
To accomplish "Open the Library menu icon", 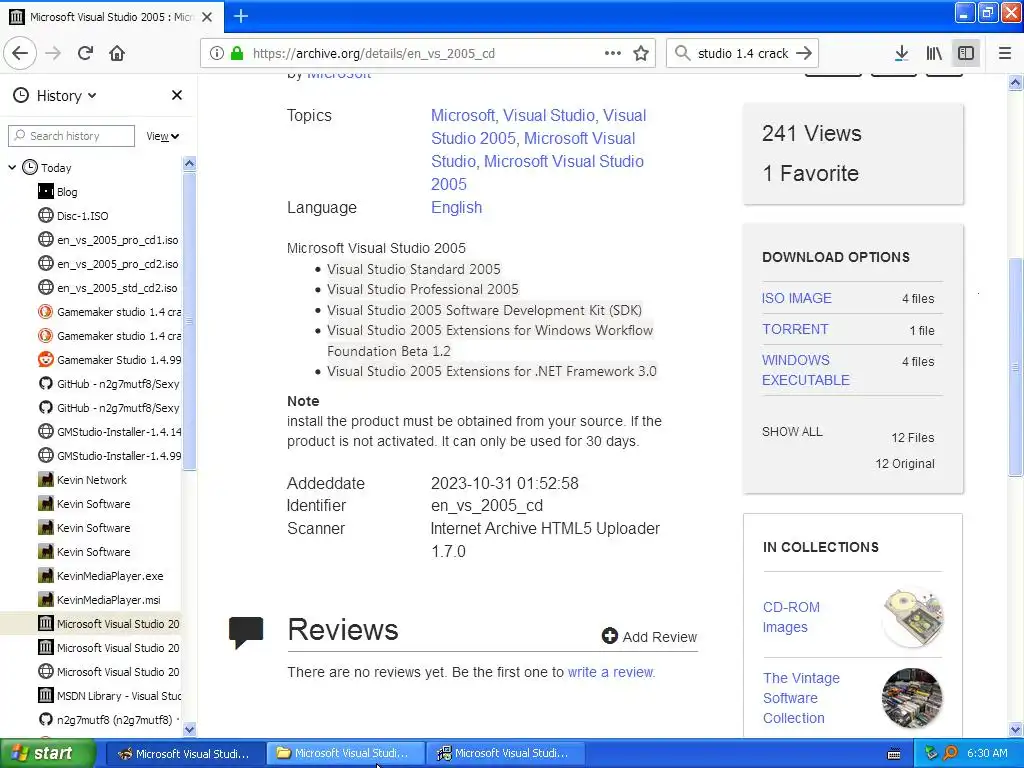I will point(934,54).
